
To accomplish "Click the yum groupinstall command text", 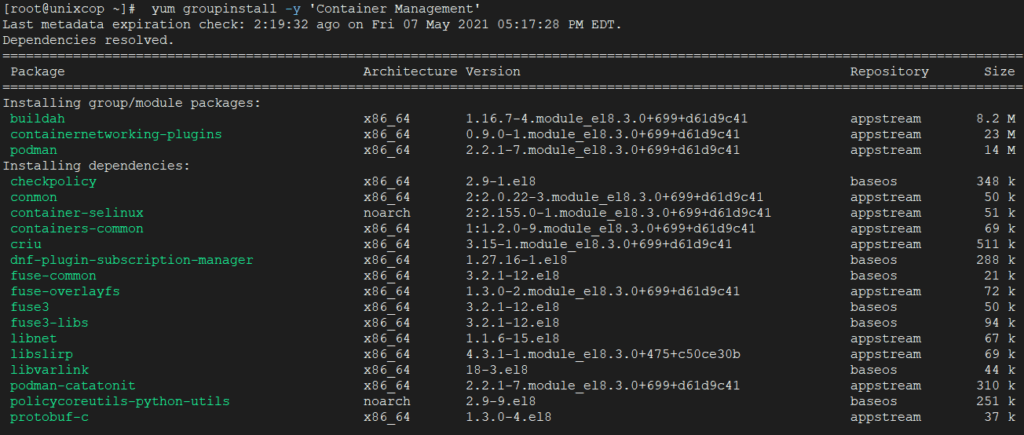I will click(316, 9).
